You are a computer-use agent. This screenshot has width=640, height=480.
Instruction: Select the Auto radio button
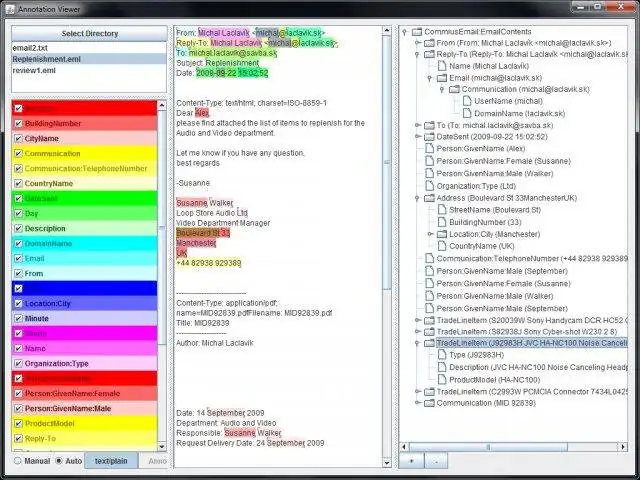(59, 461)
